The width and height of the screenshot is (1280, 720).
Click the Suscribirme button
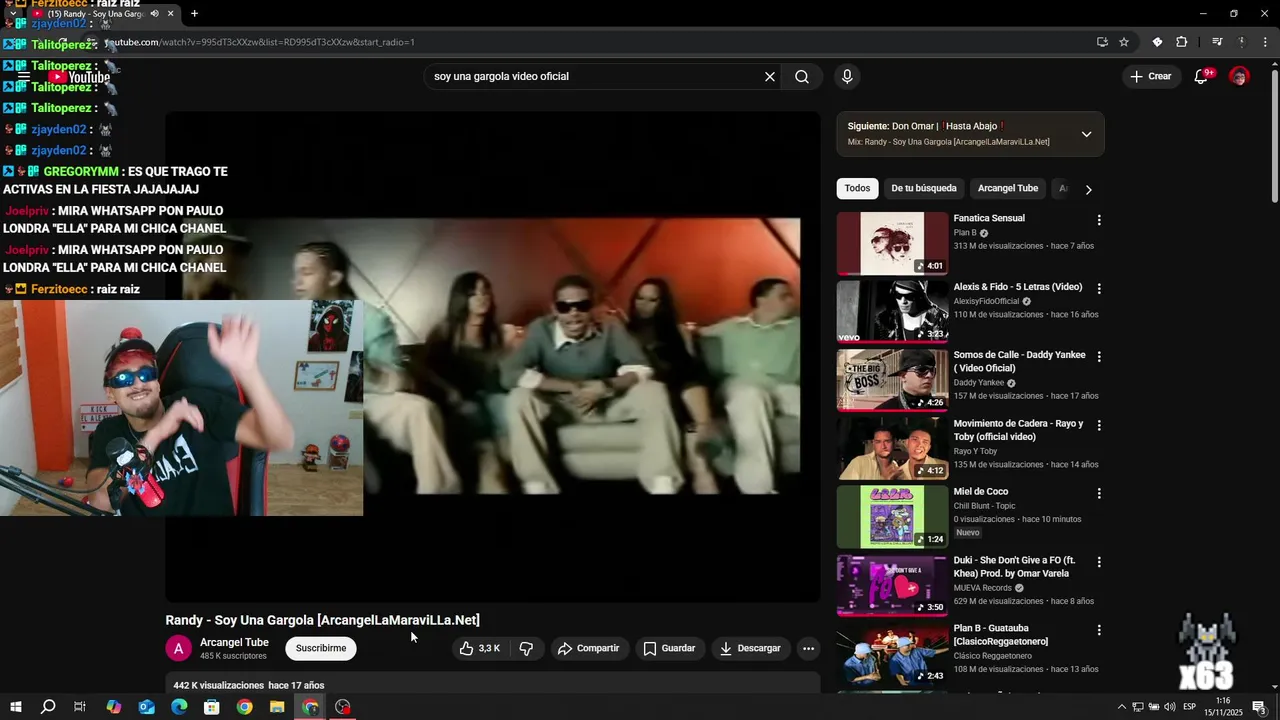[x=321, y=648]
